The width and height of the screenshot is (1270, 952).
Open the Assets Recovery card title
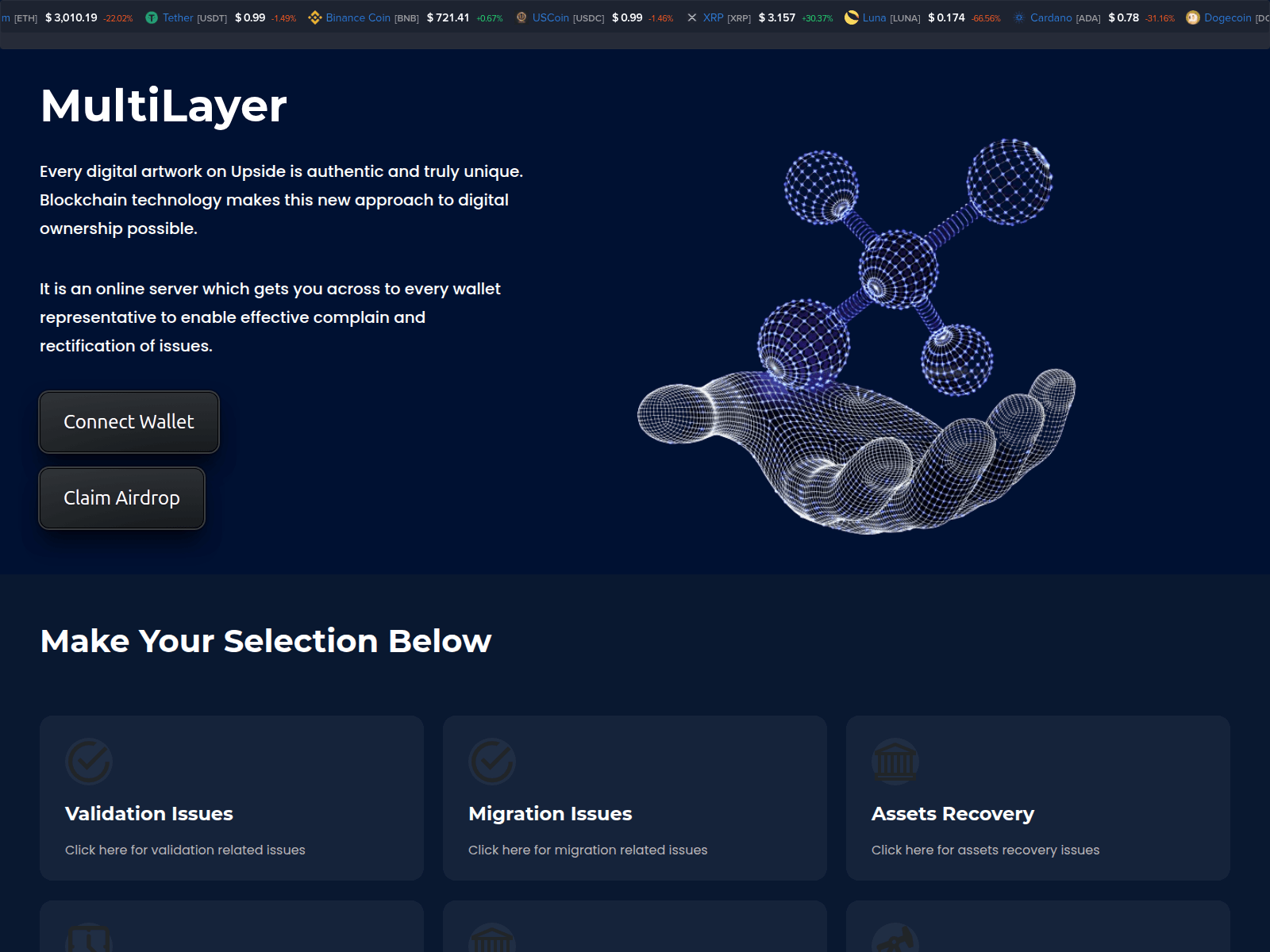click(x=952, y=814)
